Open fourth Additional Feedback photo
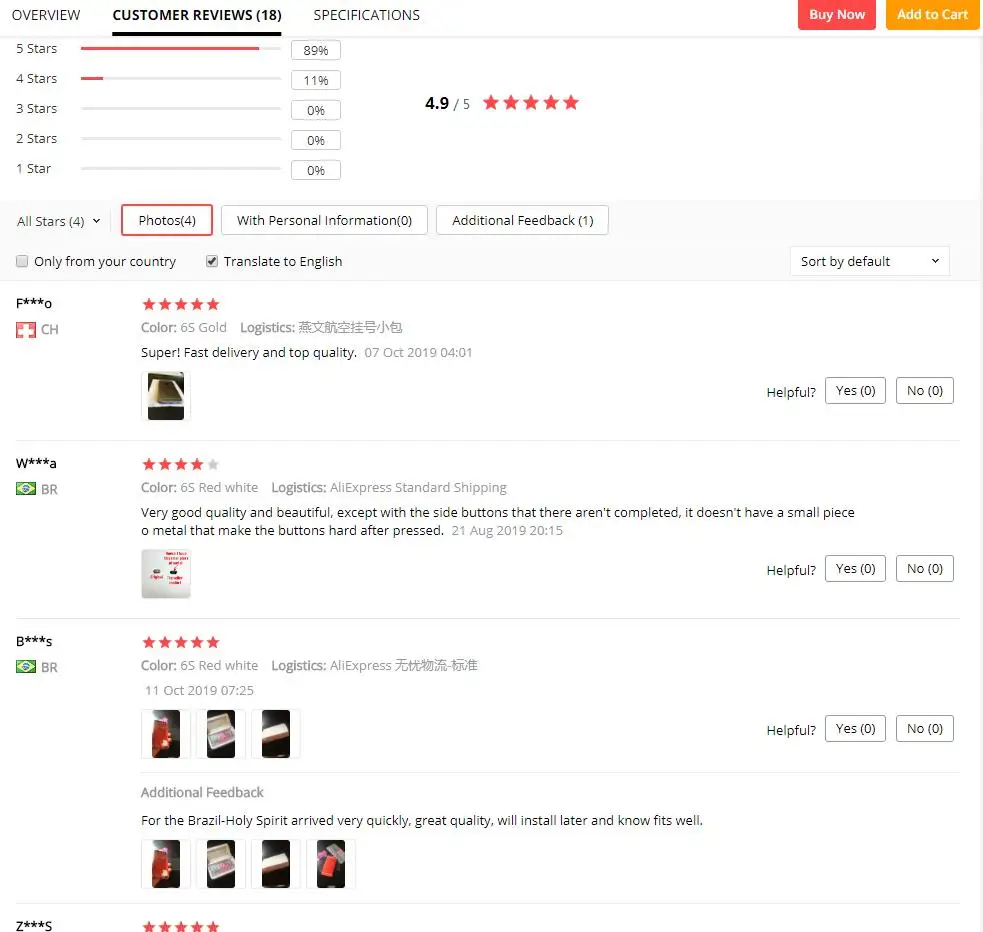983x932 pixels. pyautogui.click(x=331, y=864)
